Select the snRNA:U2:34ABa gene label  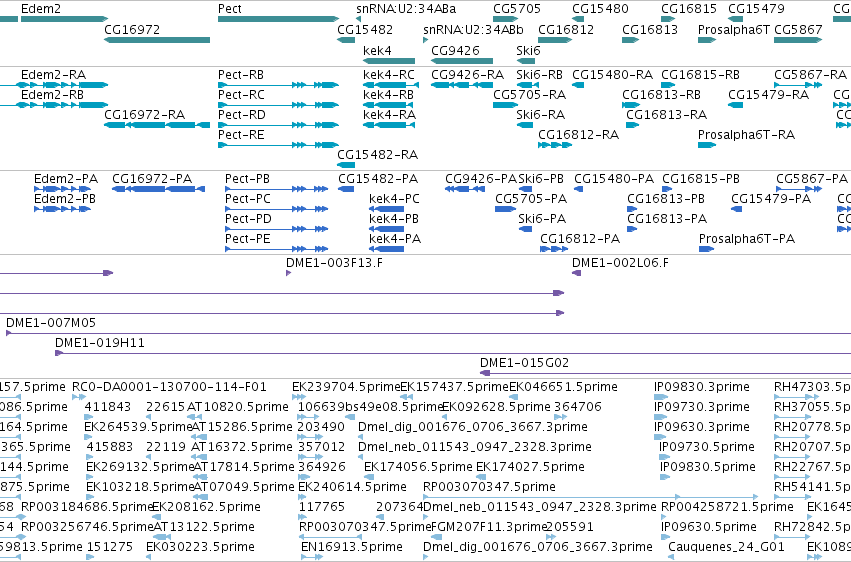tap(406, 9)
